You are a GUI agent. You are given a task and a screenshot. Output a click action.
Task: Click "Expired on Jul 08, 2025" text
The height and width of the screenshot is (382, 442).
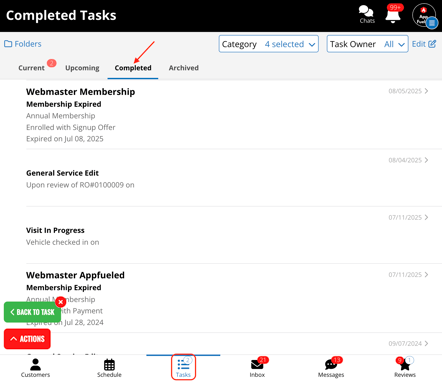pos(65,139)
